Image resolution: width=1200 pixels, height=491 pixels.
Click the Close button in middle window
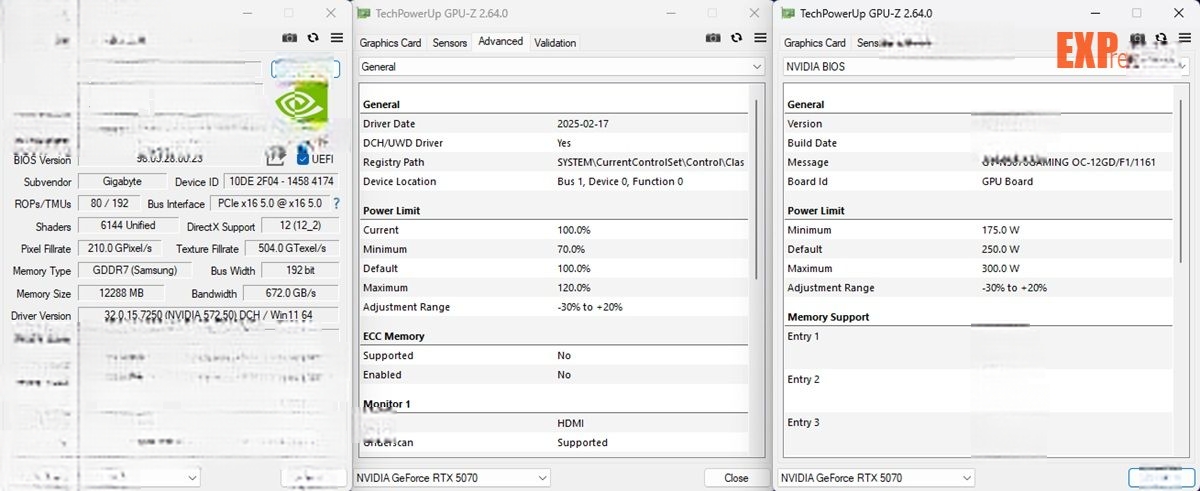[736, 478]
